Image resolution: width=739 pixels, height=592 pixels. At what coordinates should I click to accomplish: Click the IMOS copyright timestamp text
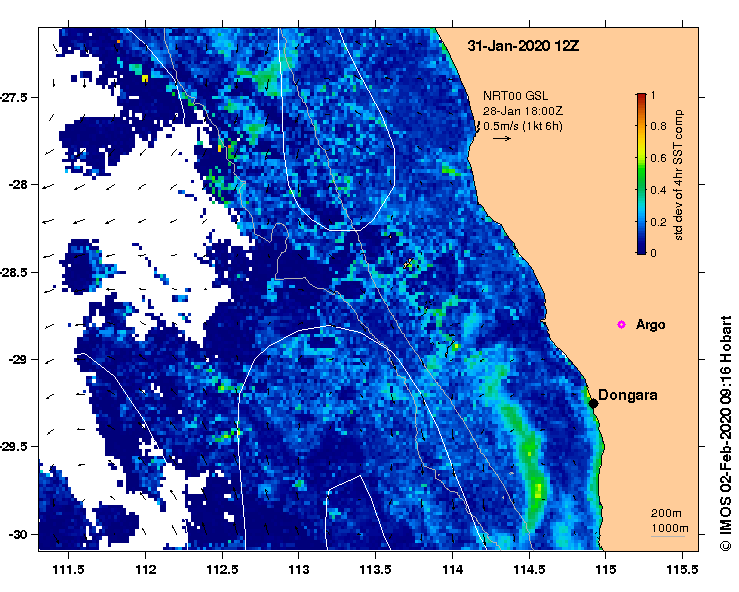point(725,433)
